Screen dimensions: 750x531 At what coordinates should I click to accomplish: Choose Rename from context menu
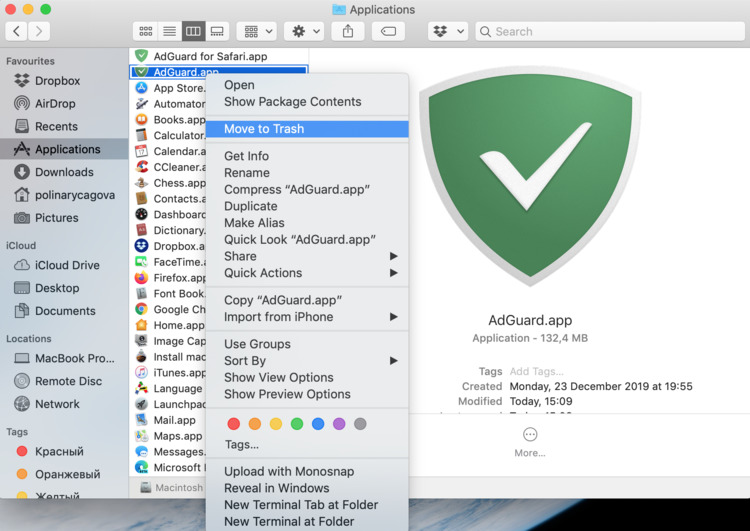pos(307,173)
